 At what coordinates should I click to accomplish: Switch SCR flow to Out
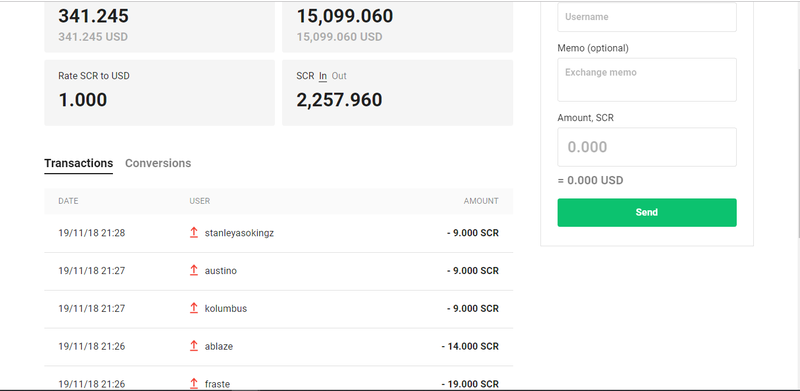click(339, 76)
